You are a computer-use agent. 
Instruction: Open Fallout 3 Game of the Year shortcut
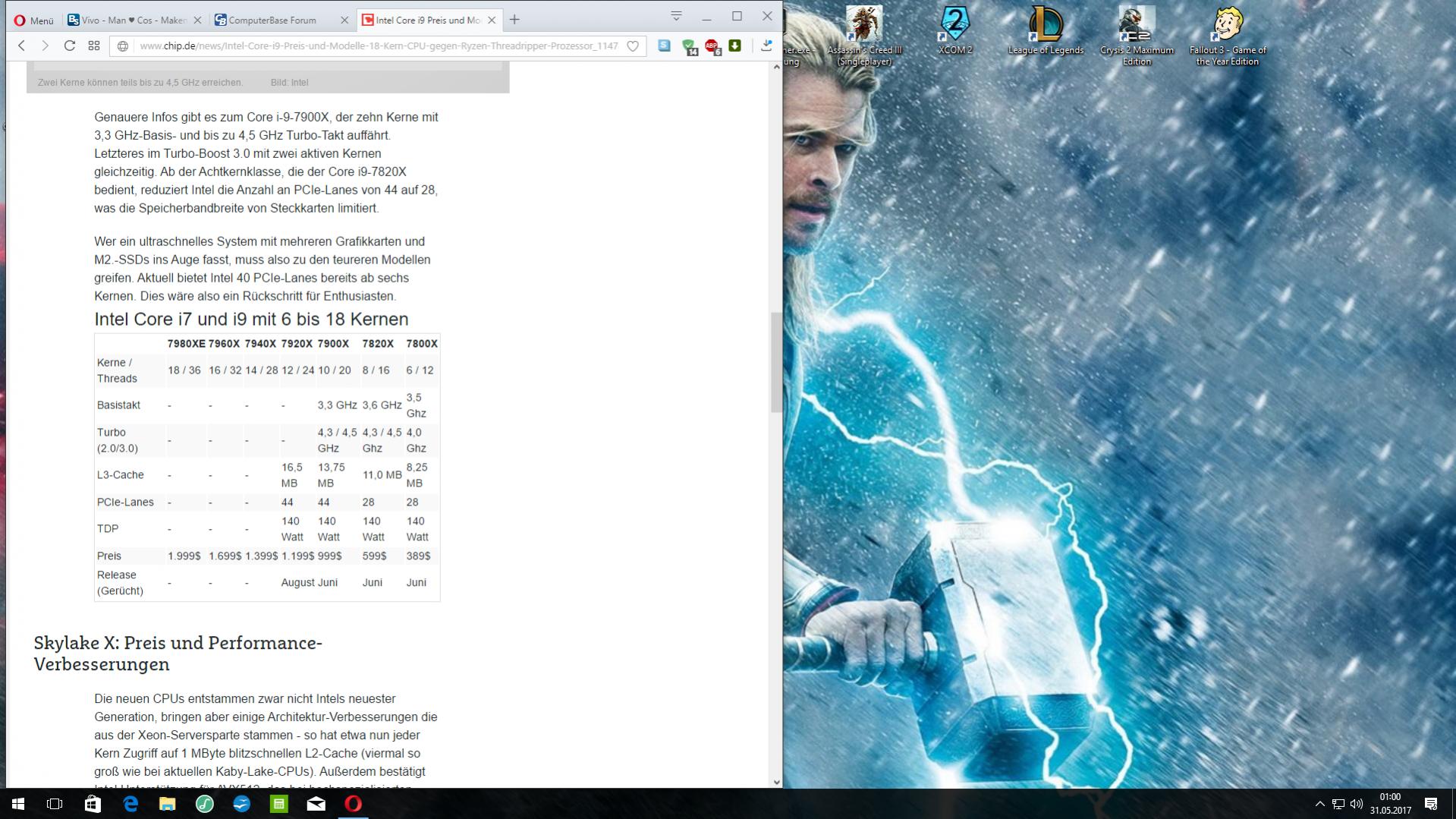click(x=1228, y=35)
